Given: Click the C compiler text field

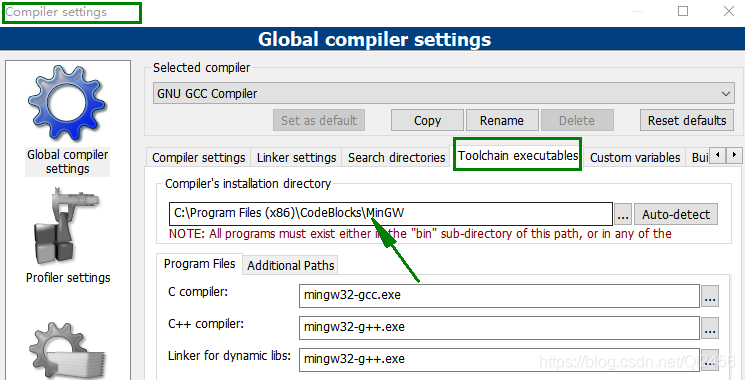Looking at the screenshot, I should 499,296.
